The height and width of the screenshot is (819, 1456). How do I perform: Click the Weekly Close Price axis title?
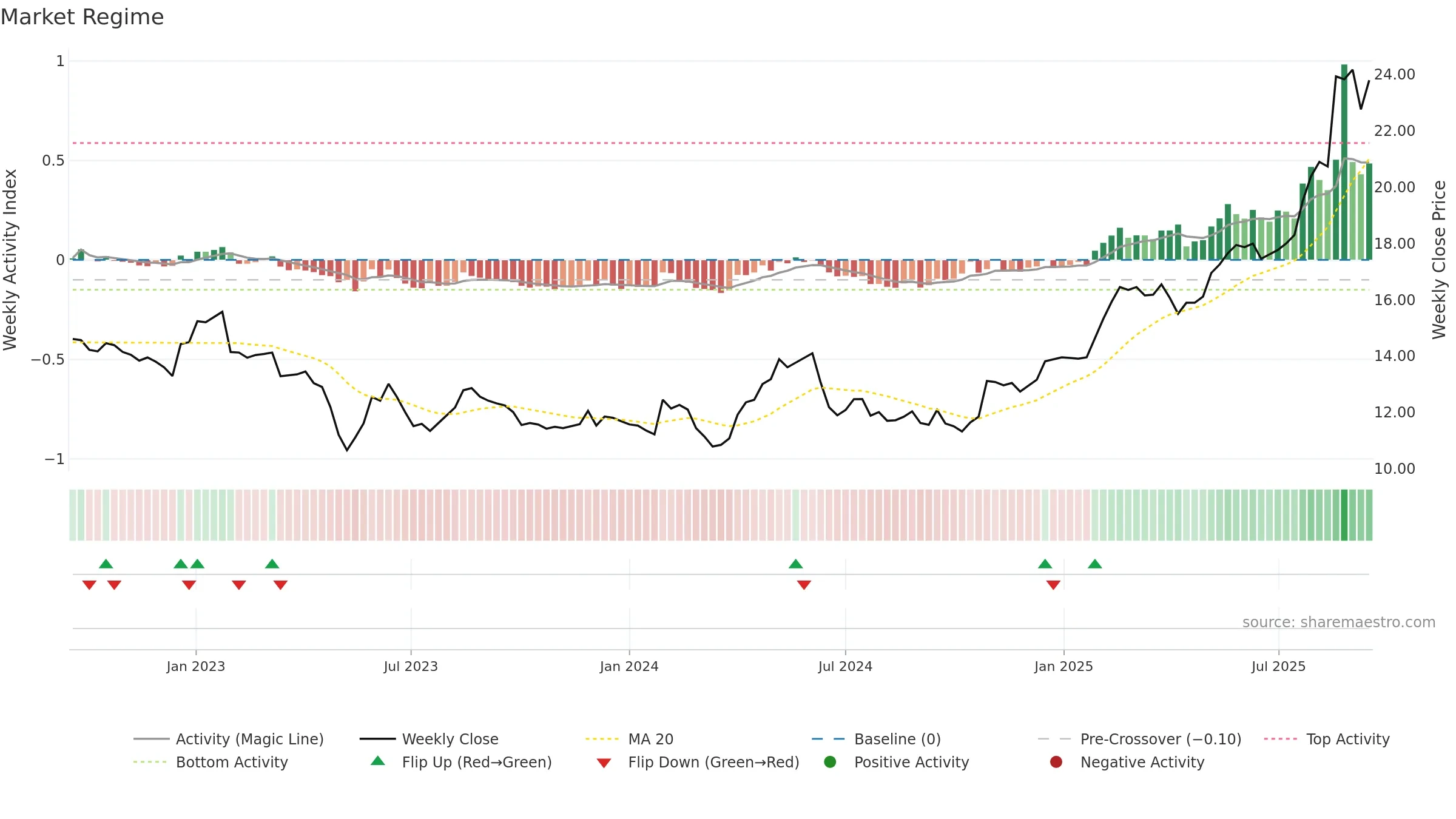pyautogui.click(x=1439, y=260)
